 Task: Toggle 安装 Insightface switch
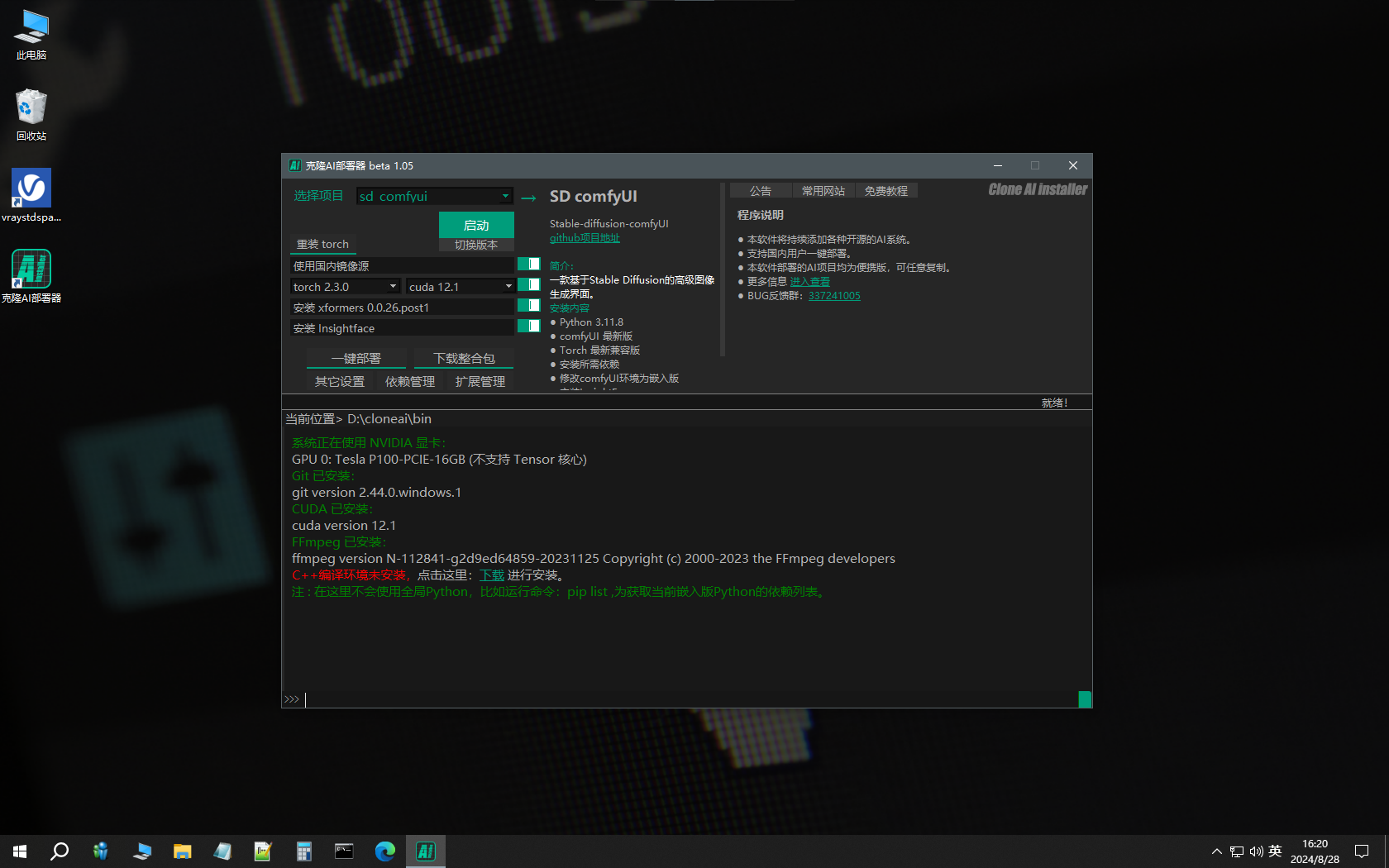point(528,326)
